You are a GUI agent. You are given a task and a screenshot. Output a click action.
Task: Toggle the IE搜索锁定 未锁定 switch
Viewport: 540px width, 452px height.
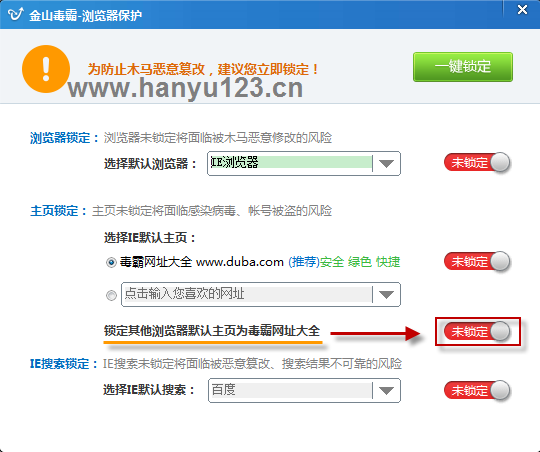coord(477,390)
